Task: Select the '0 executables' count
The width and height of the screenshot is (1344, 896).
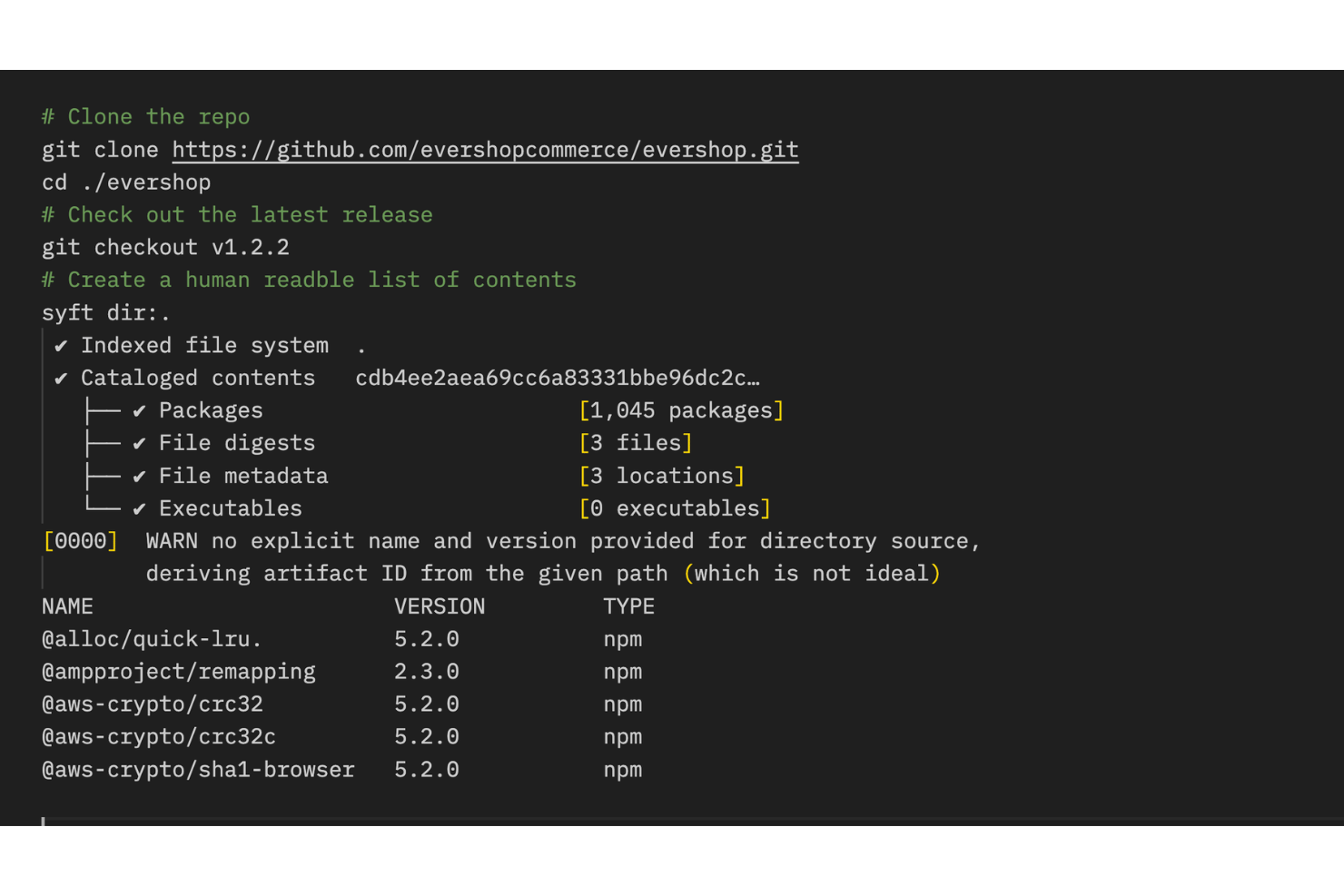Action: click(x=675, y=509)
